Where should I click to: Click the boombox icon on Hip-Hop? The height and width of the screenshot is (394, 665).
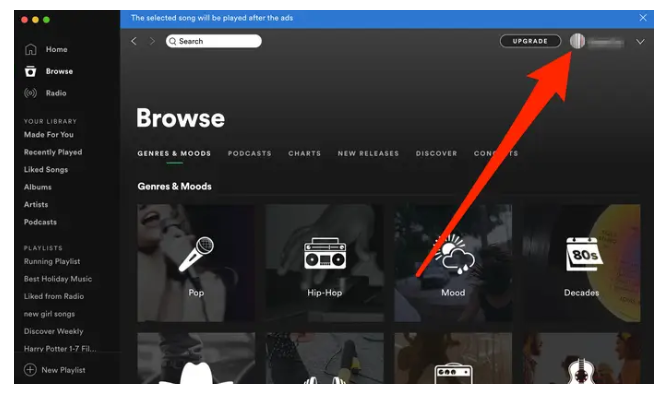coord(325,254)
